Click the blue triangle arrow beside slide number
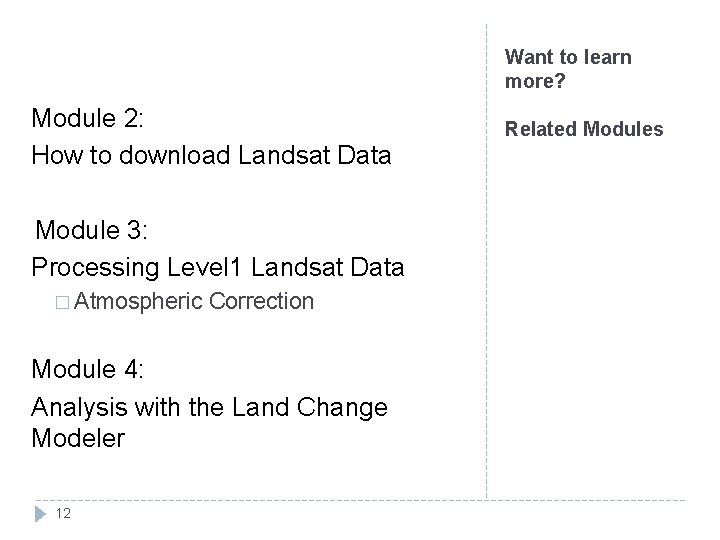Viewport: 720px width, 540px height. coord(40,514)
